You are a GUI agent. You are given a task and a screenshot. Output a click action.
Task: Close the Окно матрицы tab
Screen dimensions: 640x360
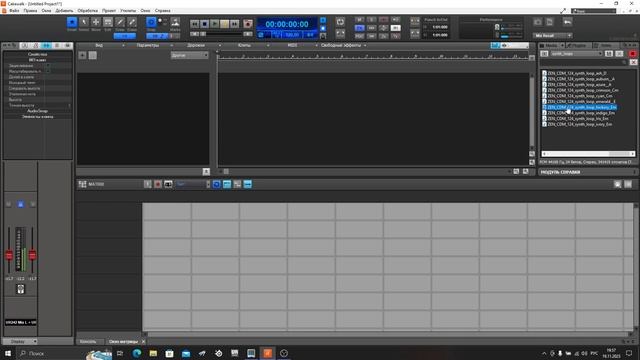coord(143,342)
